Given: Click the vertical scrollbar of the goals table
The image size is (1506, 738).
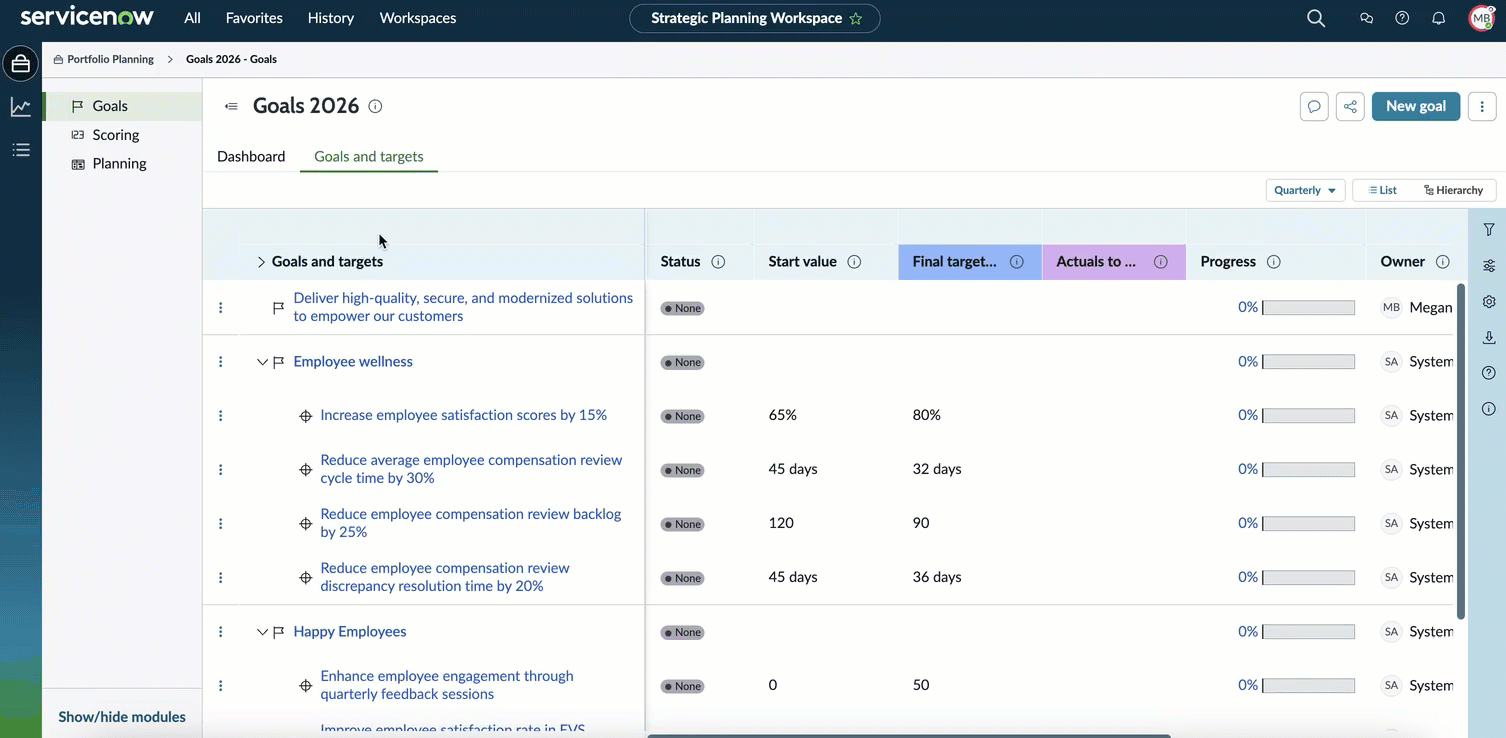Looking at the screenshot, I should tap(1461, 450).
